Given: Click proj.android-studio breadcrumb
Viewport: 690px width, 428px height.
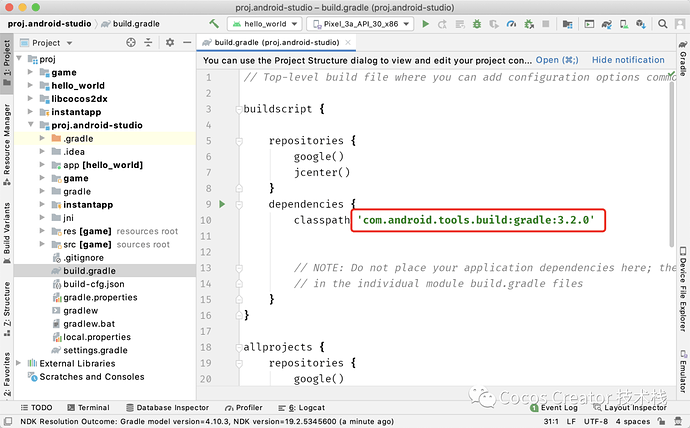Looking at the screenshot, I should pyautogui.click(x=49, y=24).
